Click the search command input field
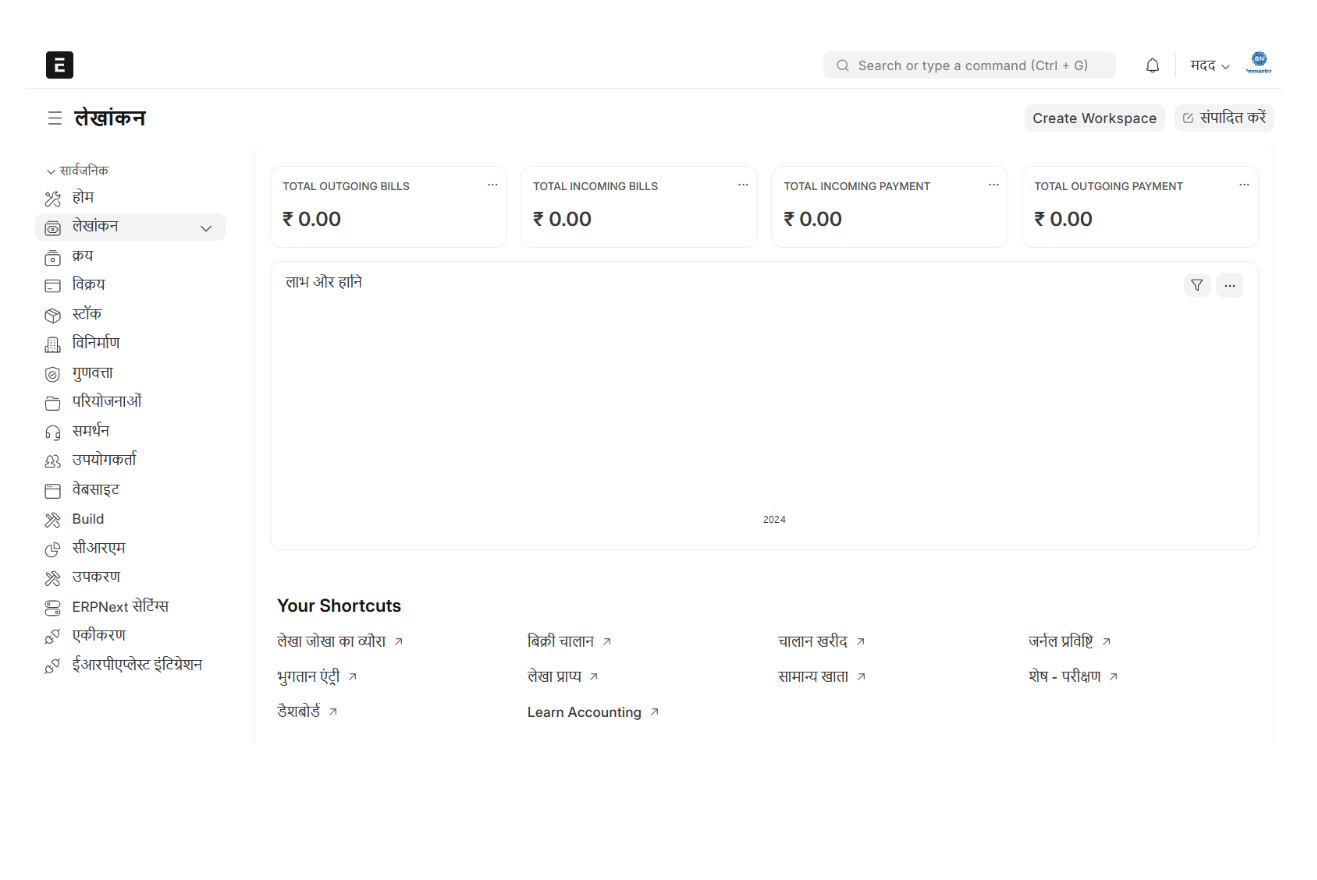 coord(970,66)
